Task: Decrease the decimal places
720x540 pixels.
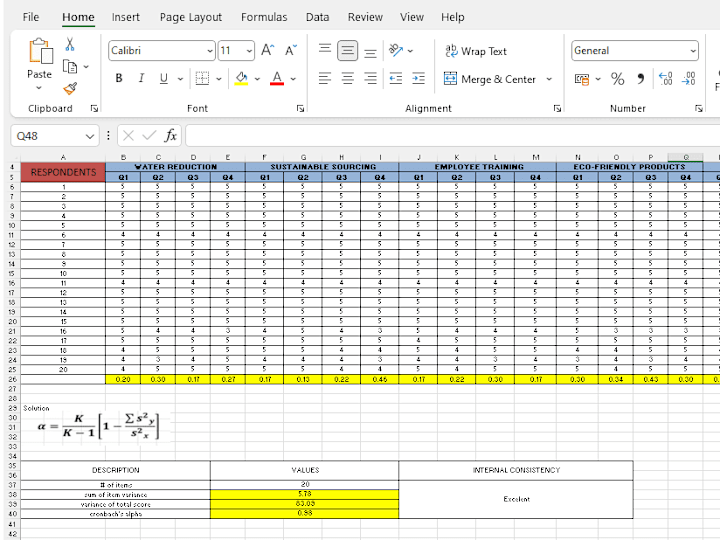Action: pos(688,79)
